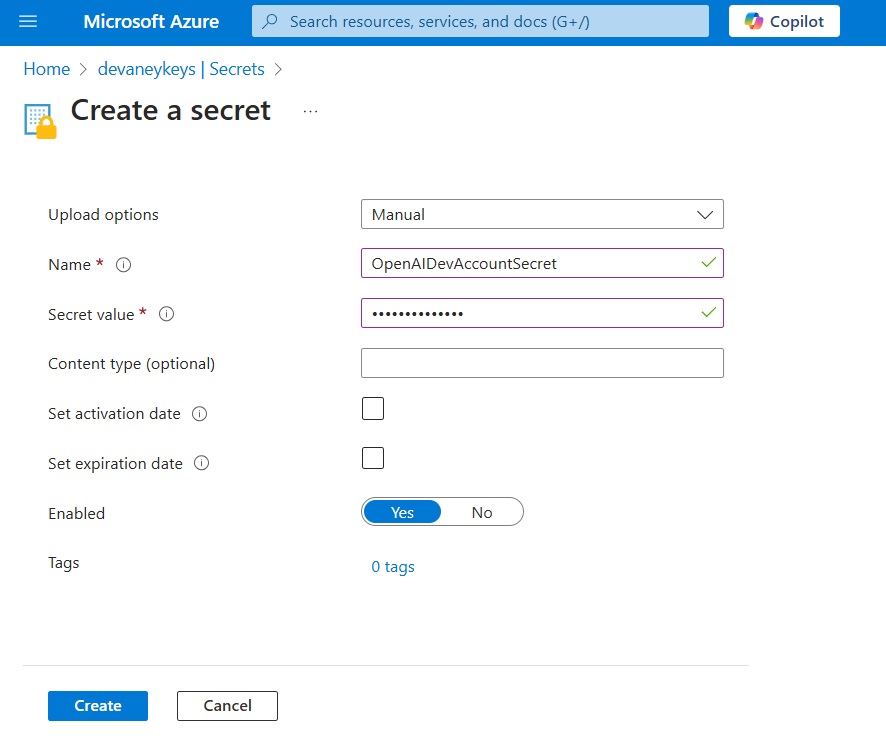Click the Create button

click(98, 706)
